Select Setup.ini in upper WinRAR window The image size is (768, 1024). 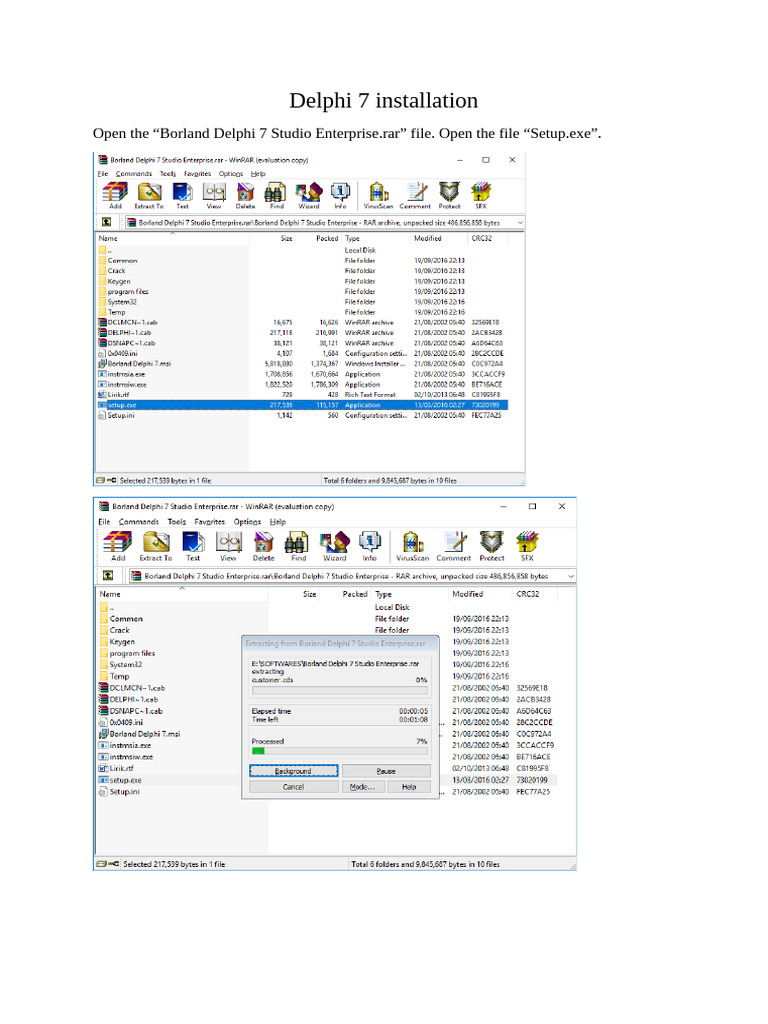click(x=121, y=415)
